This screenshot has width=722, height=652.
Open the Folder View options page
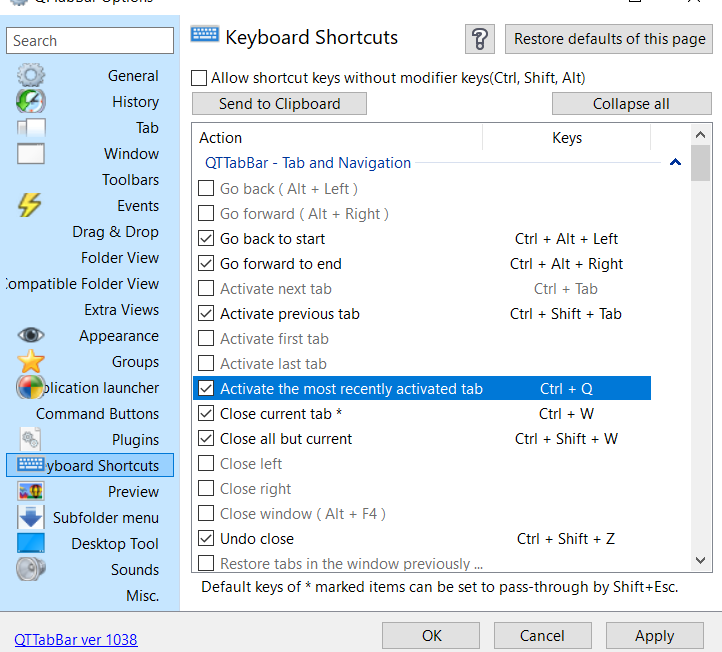point(120,257)
